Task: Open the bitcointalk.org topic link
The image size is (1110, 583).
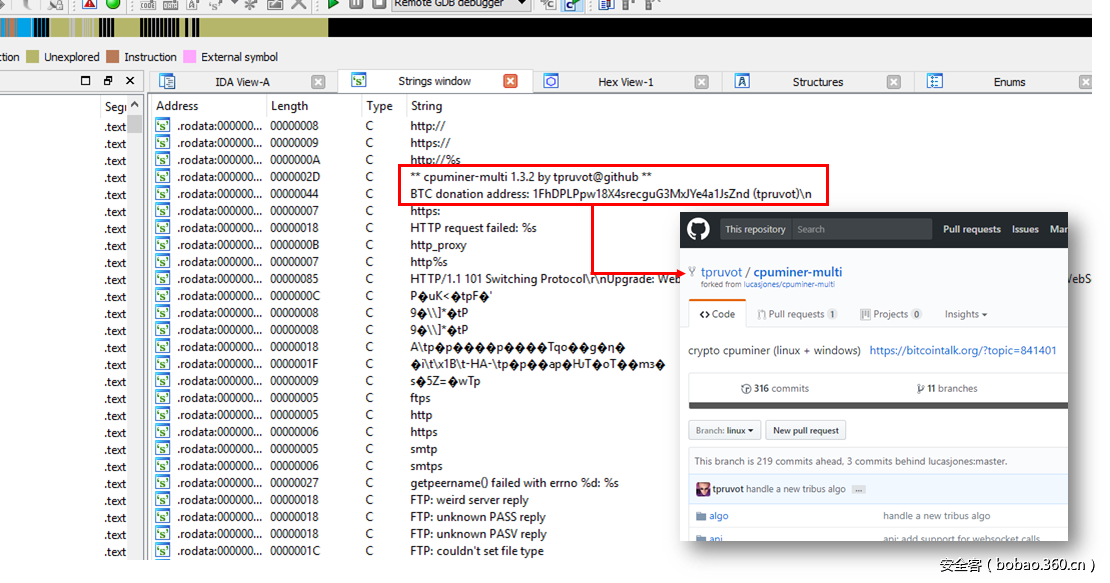Action: [962, 351]
